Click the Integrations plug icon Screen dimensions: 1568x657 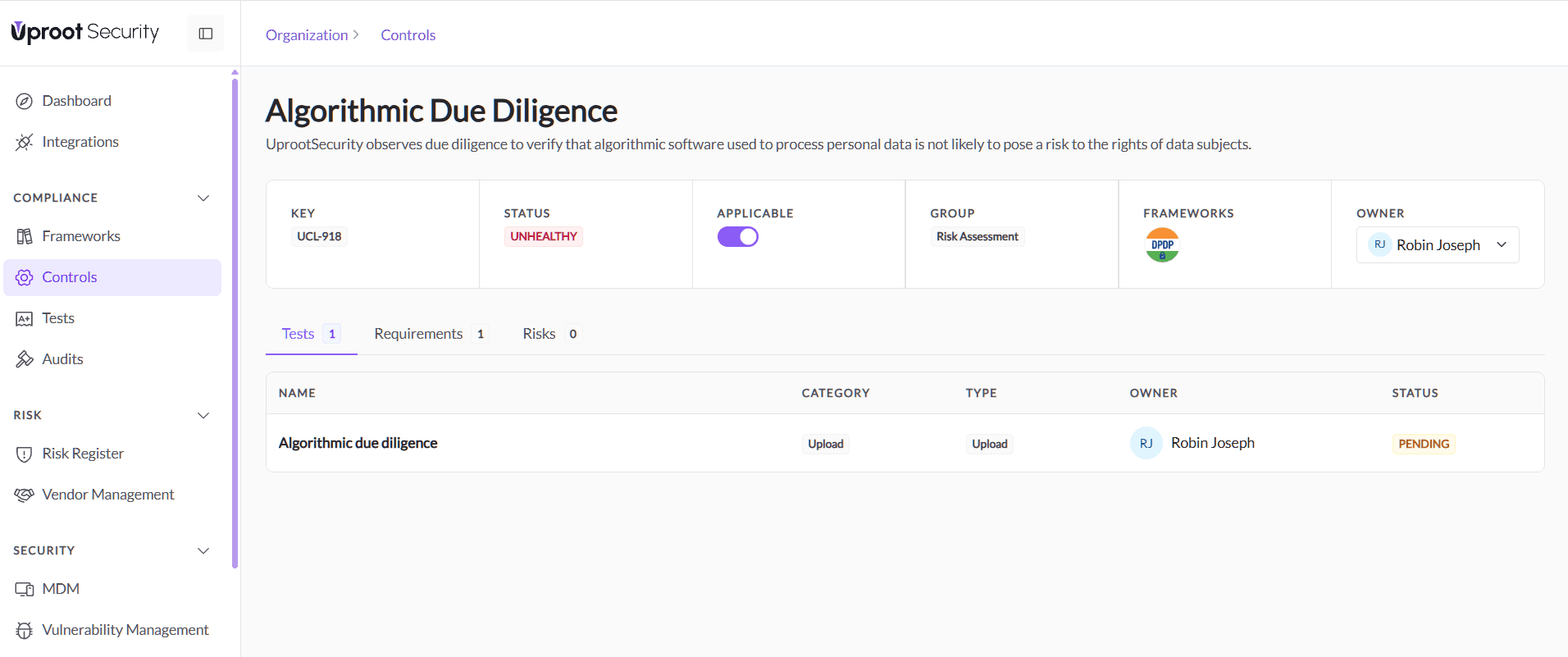(x=25, y=142)
